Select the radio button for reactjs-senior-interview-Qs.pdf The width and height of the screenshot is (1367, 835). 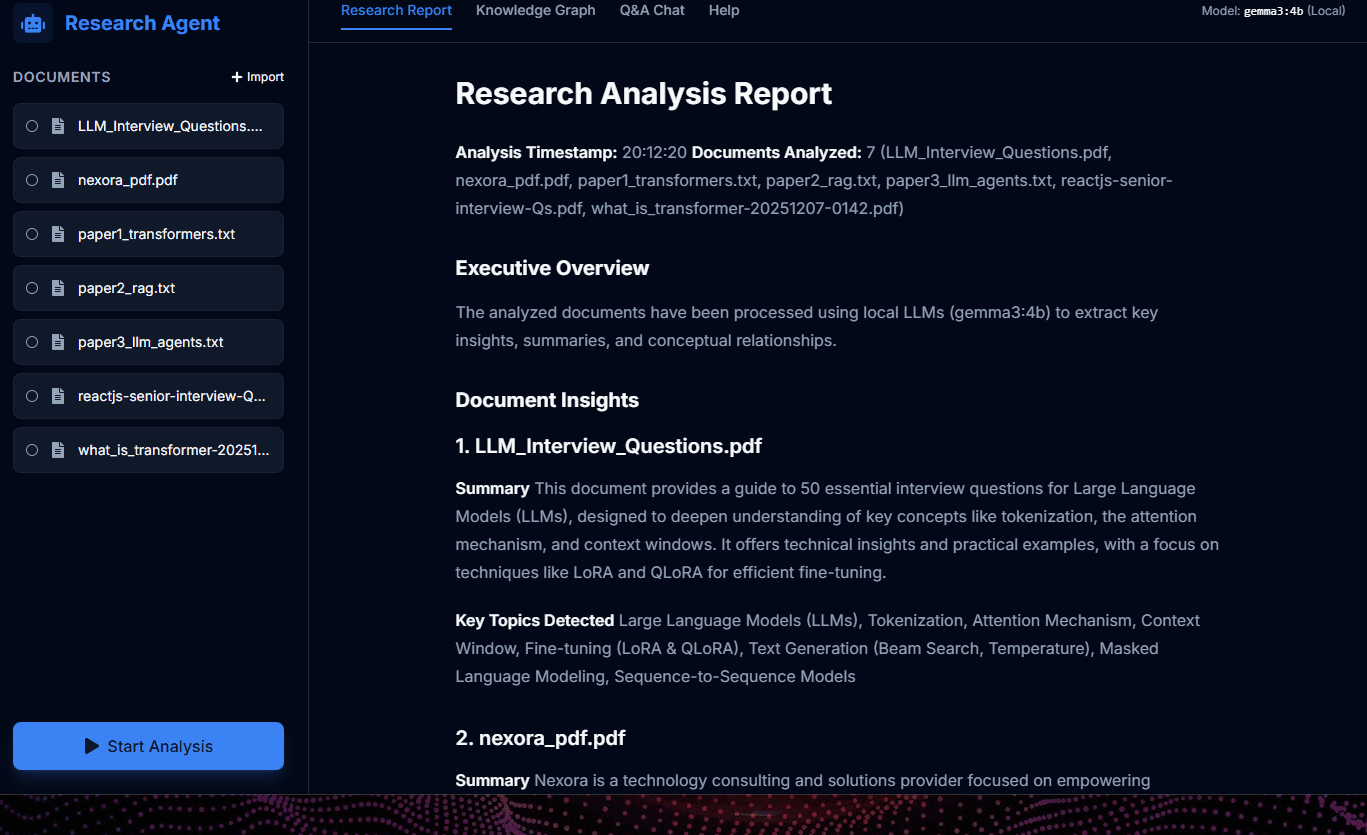[x=31, y=395]
